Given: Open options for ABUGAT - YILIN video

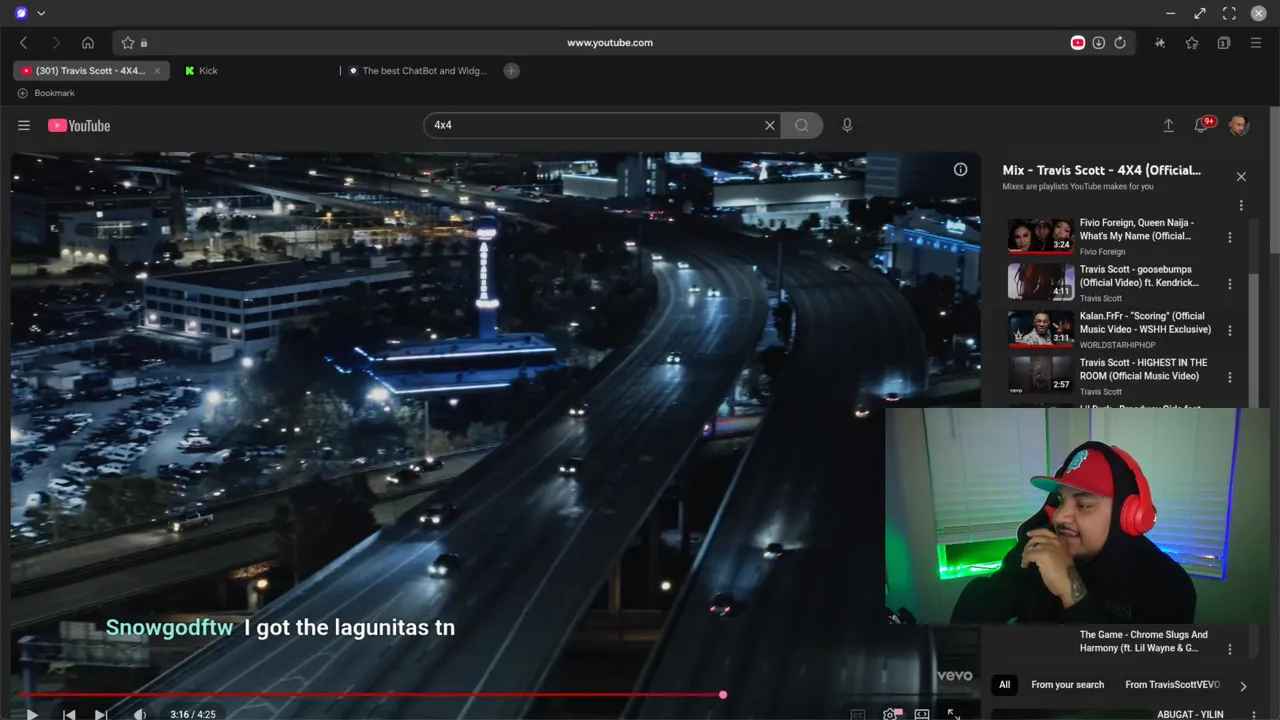Looking at the screenshot, I should coord(1252,714).
